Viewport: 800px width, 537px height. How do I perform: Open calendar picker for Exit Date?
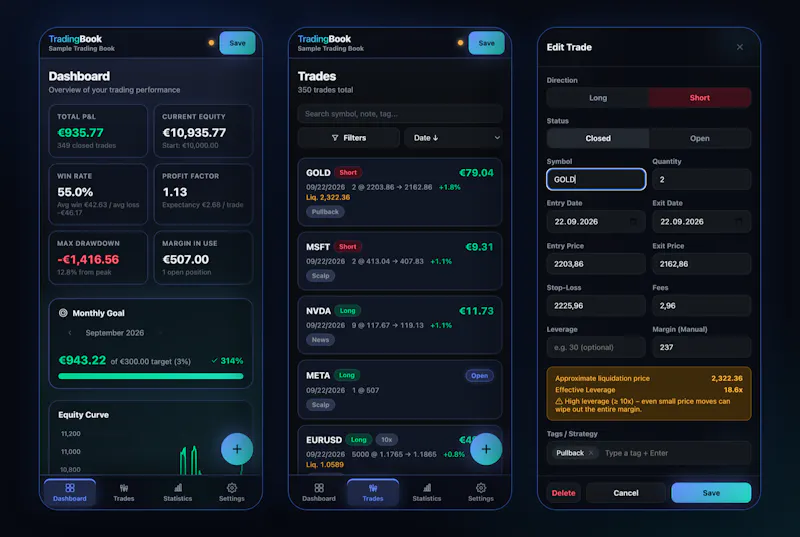[x=738, y=221]
